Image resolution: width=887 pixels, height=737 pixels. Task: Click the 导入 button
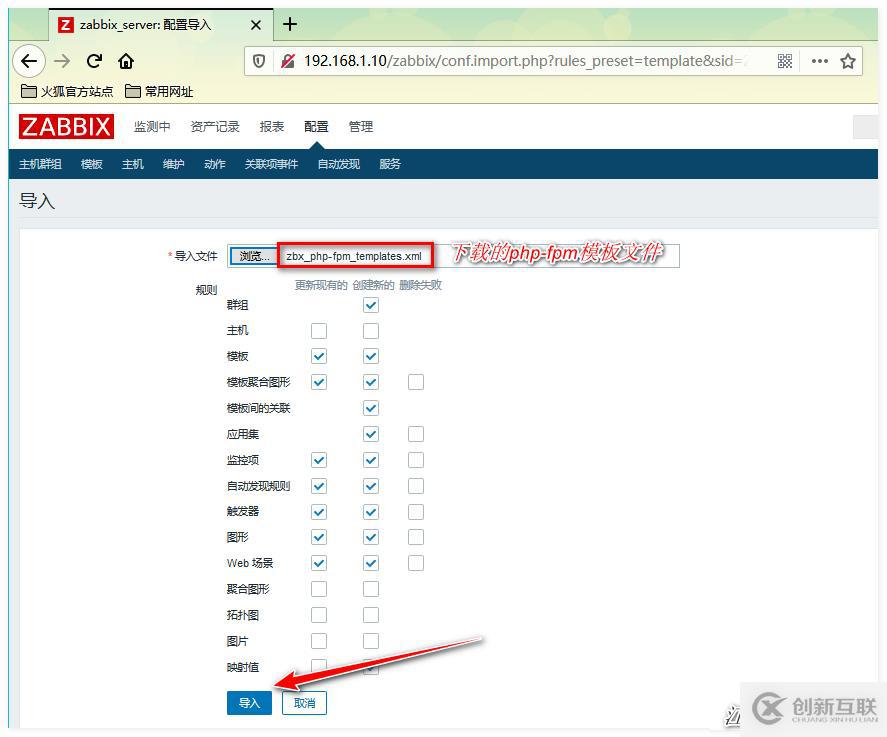pos(248,703)
